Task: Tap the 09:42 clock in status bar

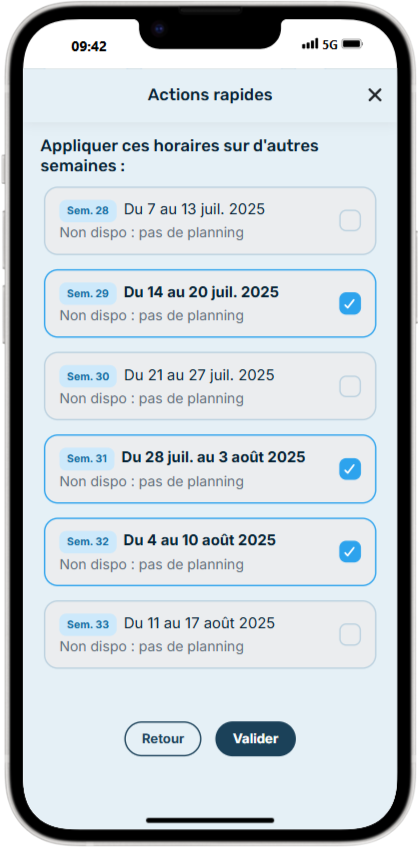Action: click(x=89, y=46)
